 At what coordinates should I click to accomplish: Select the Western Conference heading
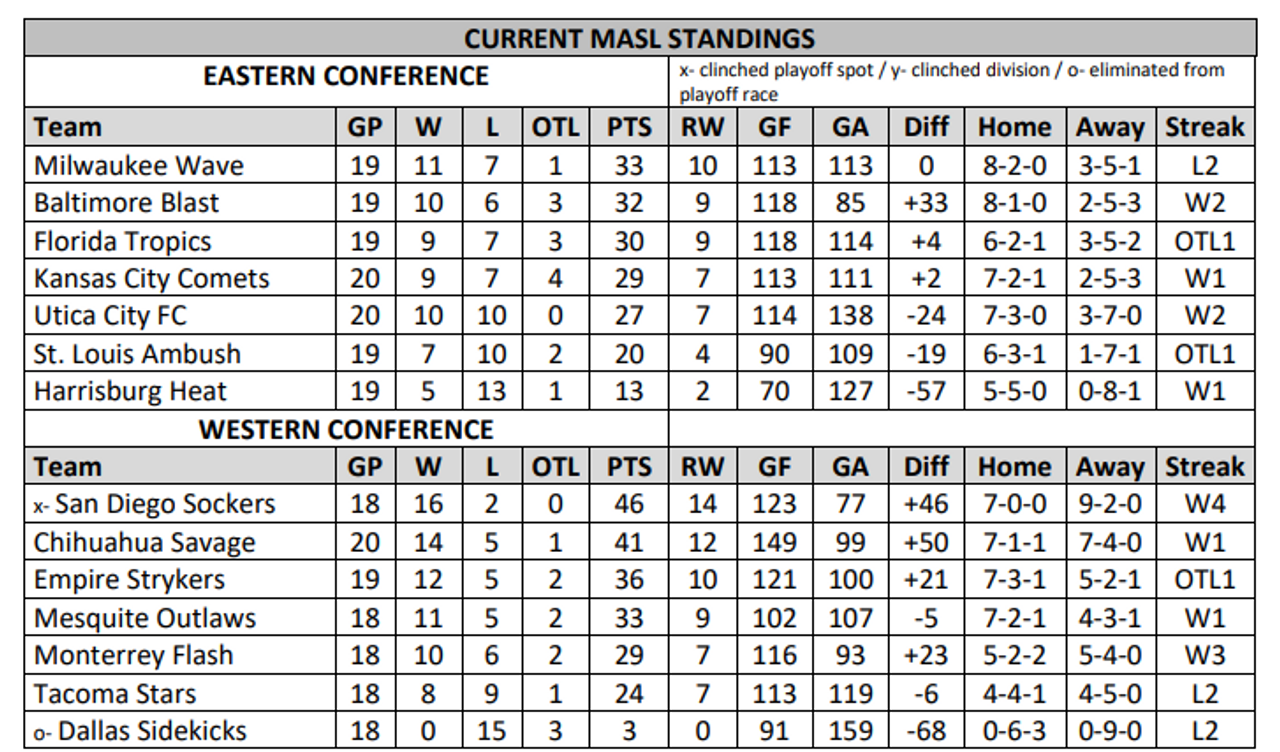(x=346, y=430)
